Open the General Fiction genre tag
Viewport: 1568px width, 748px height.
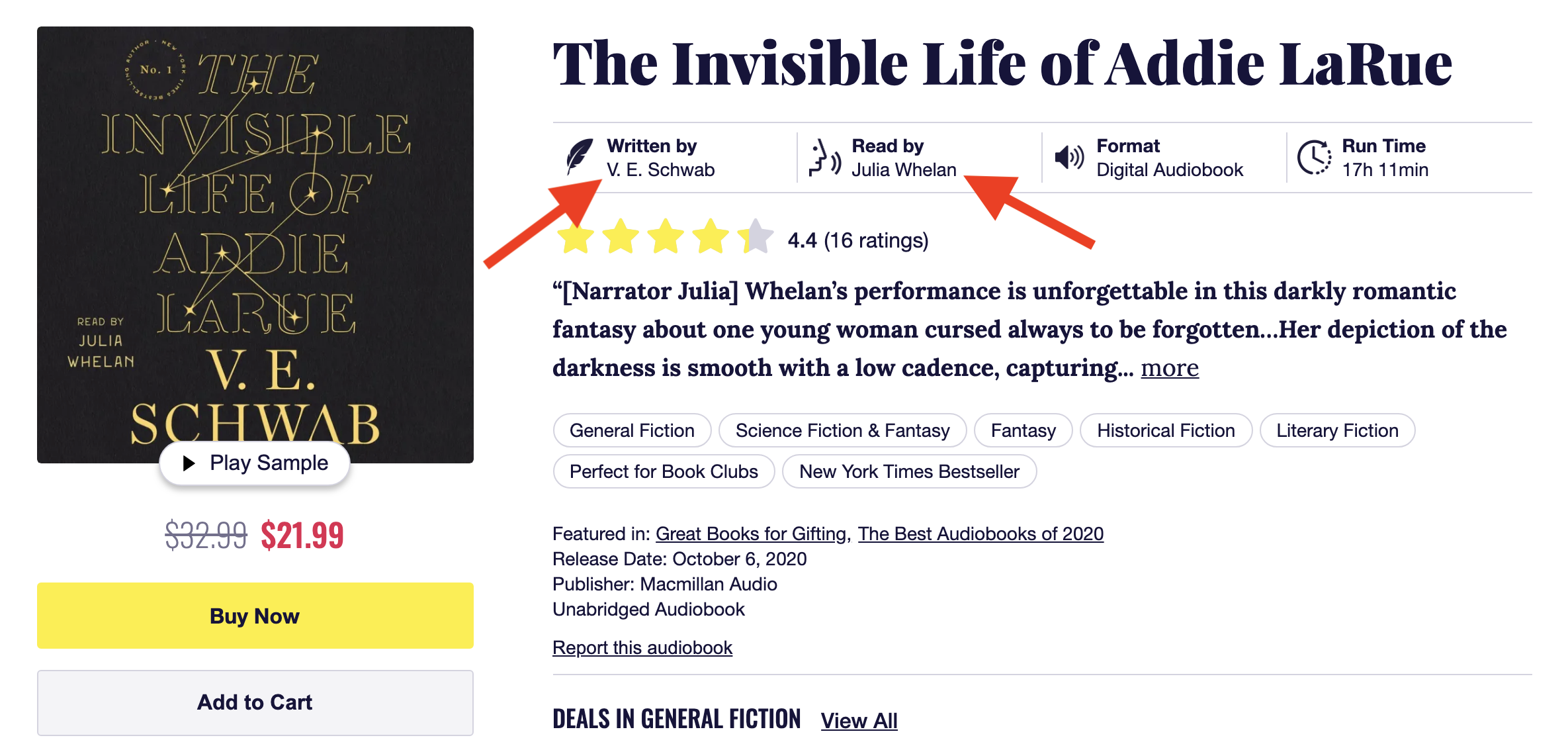(x=632, y=431)
